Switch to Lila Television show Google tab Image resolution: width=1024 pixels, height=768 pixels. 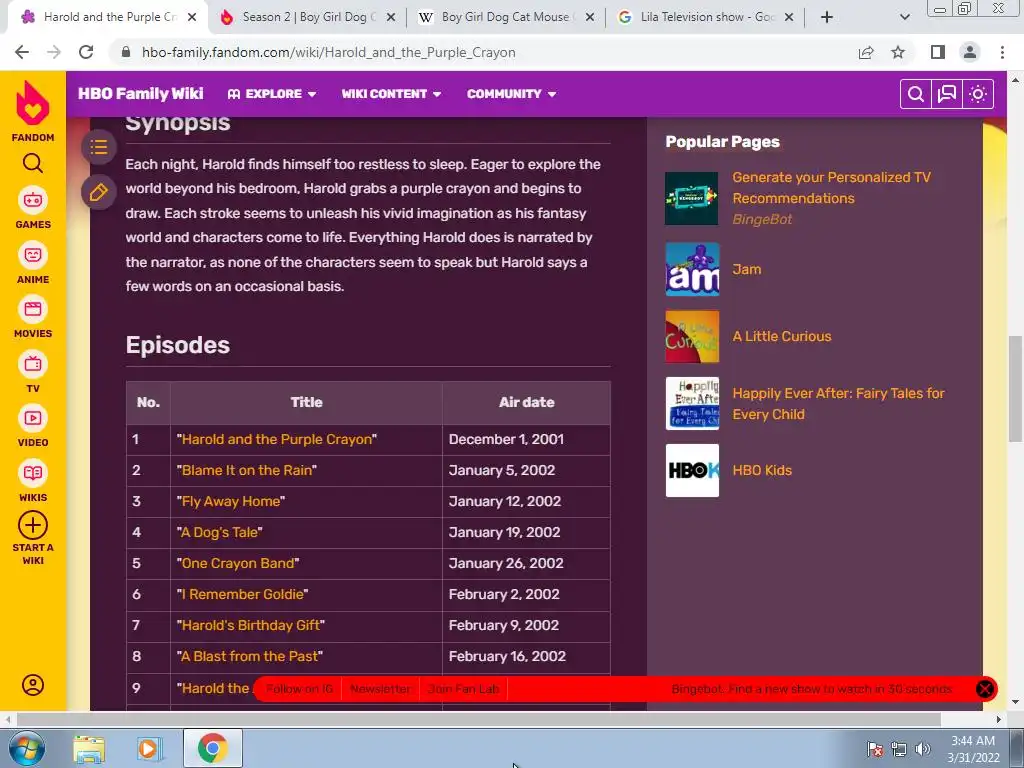(x=705, y=18)
